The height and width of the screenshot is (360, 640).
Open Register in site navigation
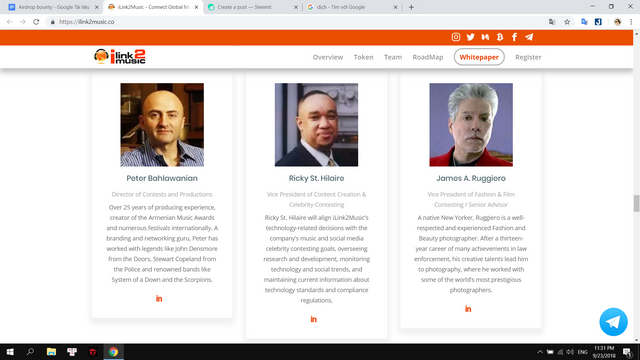[528, 57]
